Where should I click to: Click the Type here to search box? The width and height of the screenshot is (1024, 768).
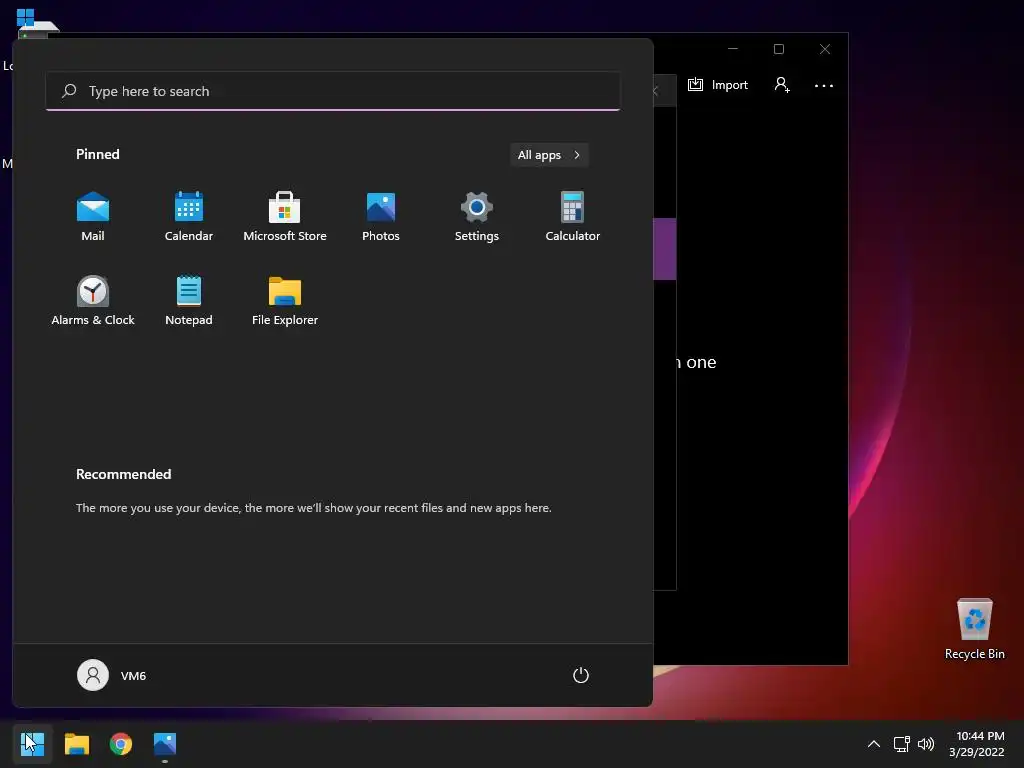point(333,91)
